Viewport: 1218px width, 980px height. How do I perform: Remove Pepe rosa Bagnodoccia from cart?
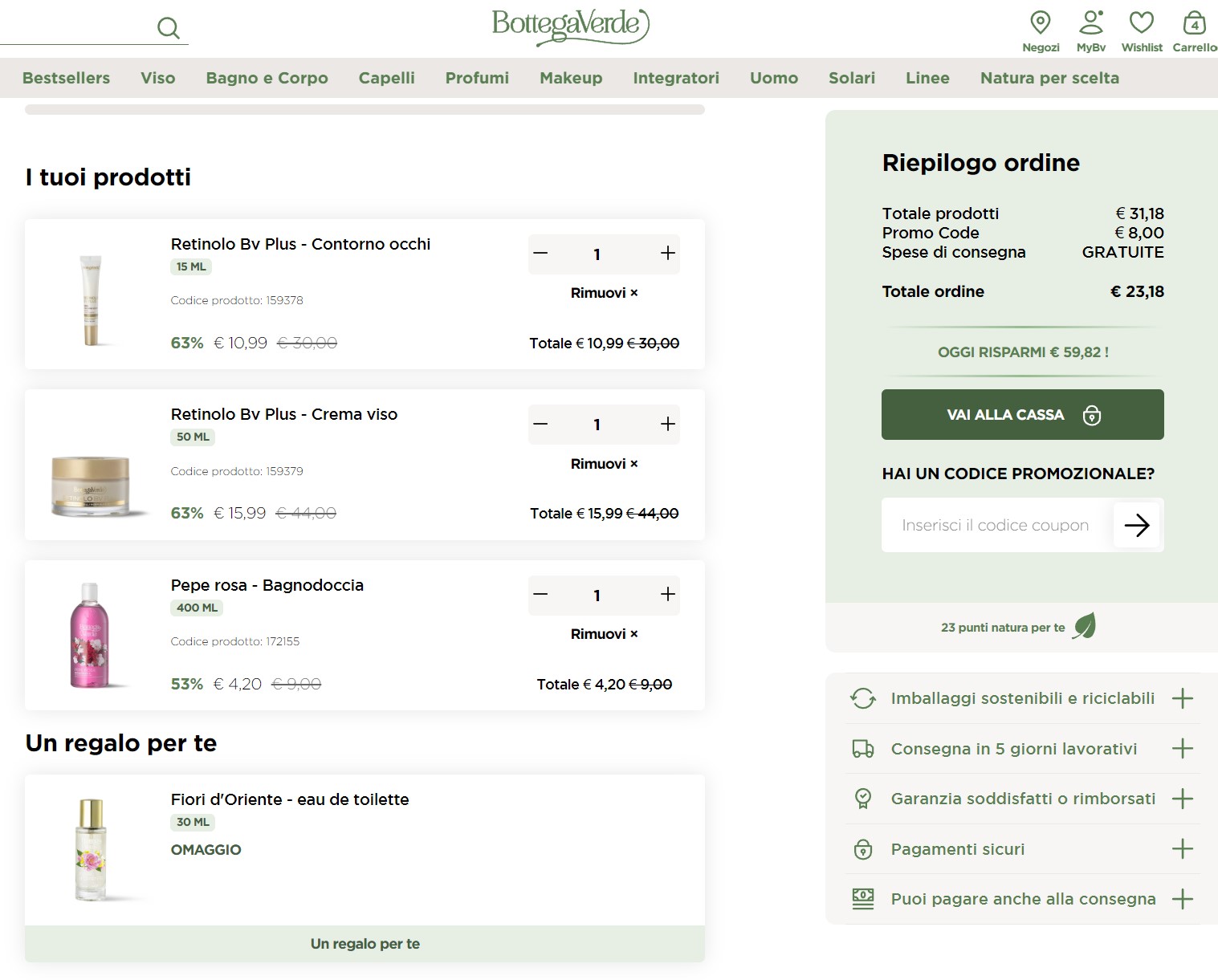pos(604,634)
